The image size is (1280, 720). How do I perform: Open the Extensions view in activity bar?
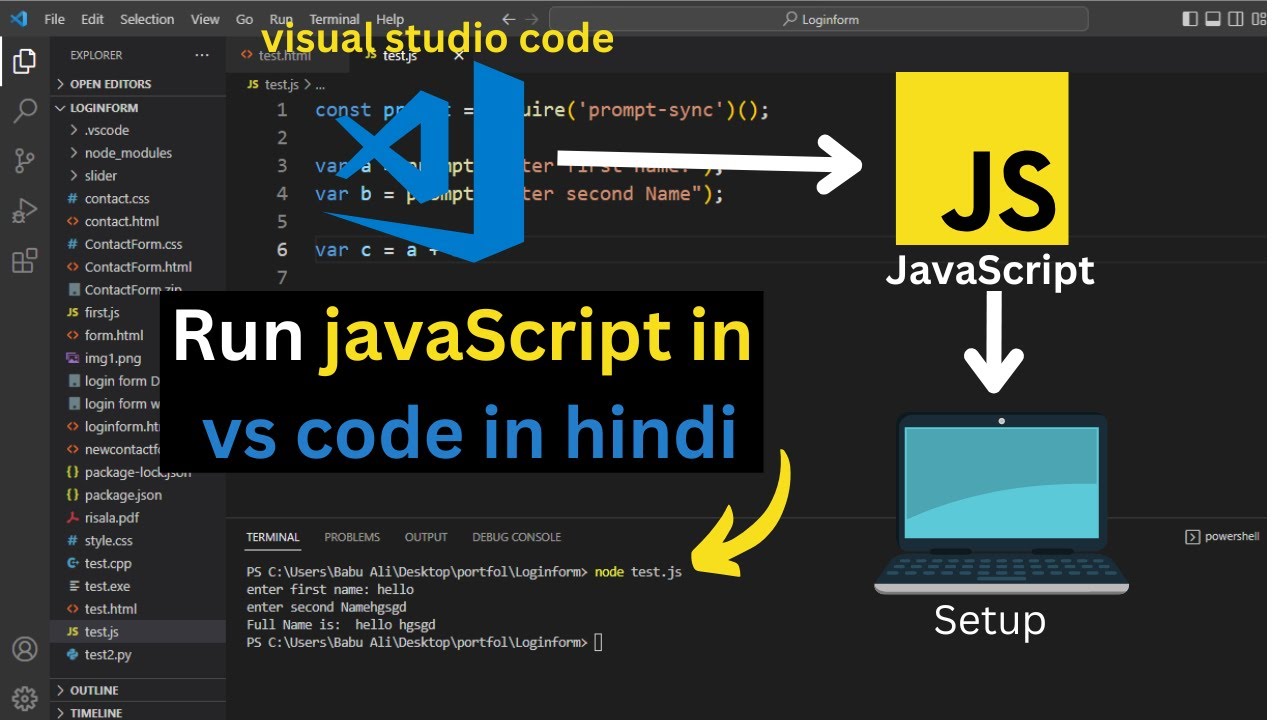tap(24, 261)
